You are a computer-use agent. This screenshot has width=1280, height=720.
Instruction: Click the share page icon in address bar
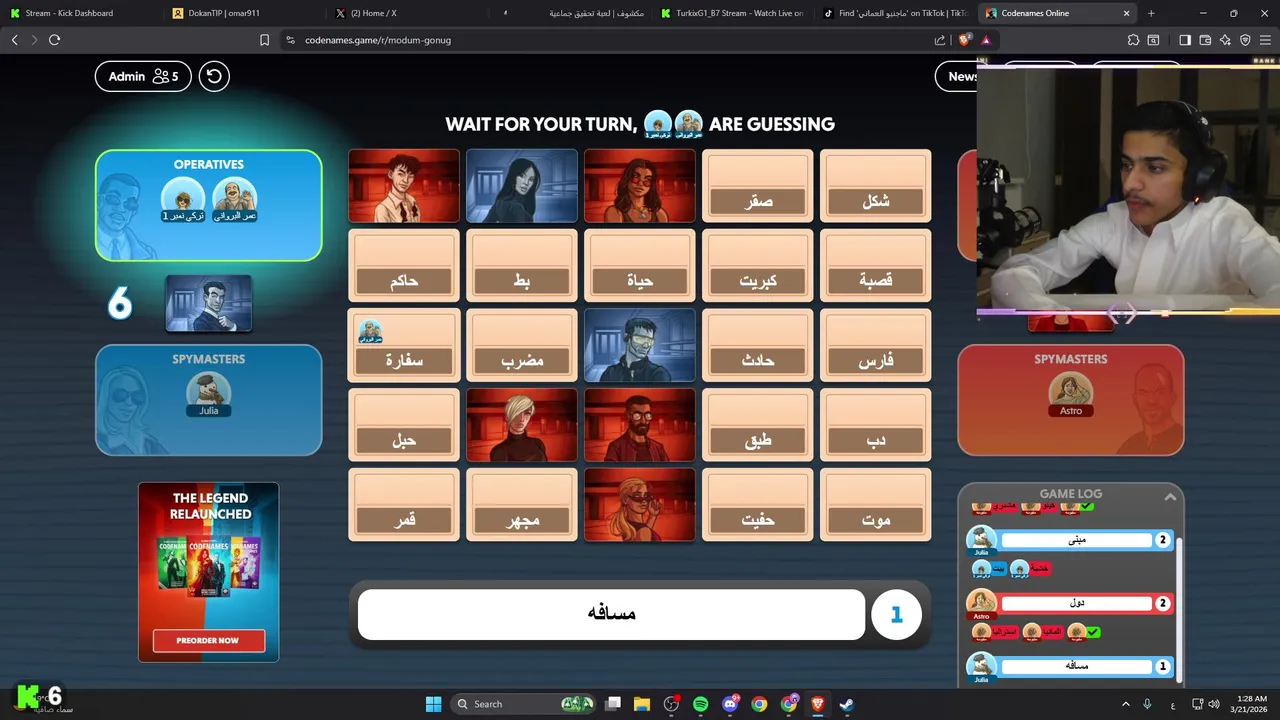pyautogui.click(x=940, y=40)
